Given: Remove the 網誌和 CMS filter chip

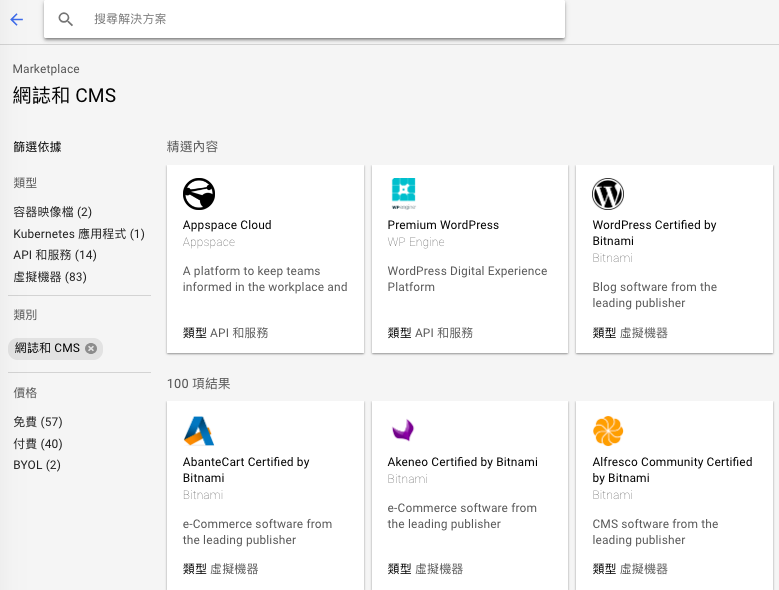Looking at the screenshot, I should pos(91,348).
